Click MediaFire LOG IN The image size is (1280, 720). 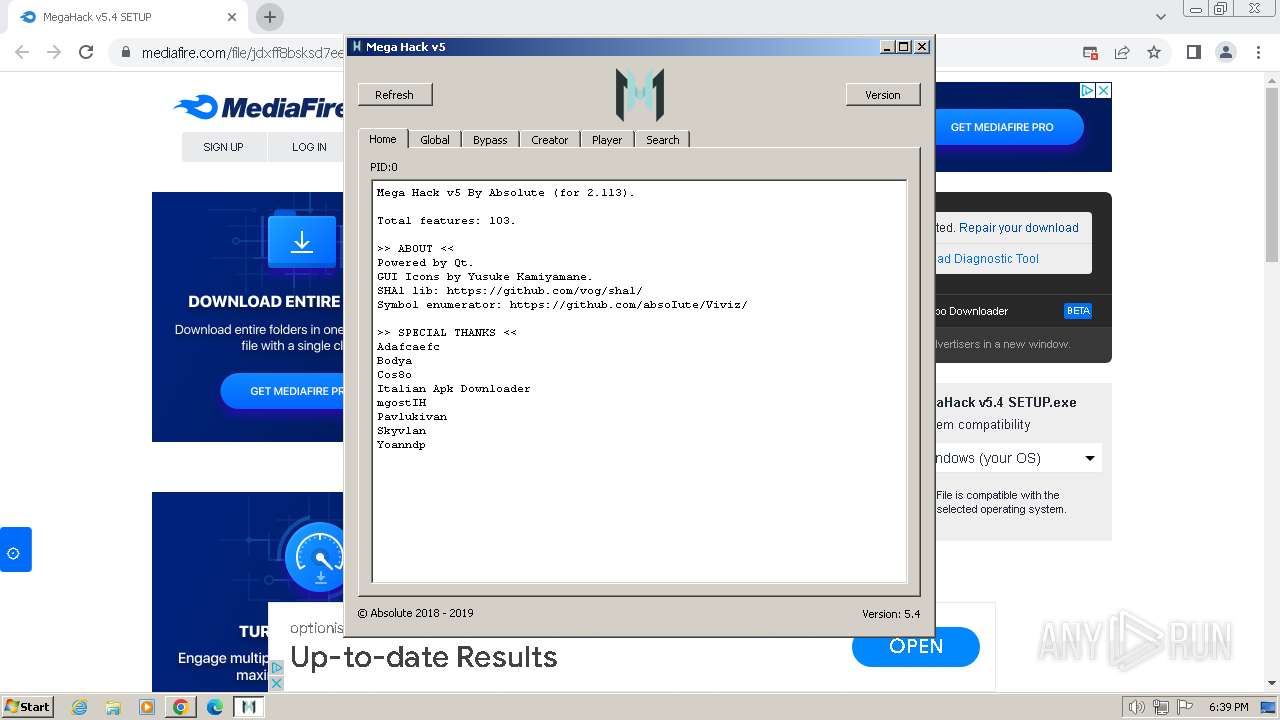(309, 147)
